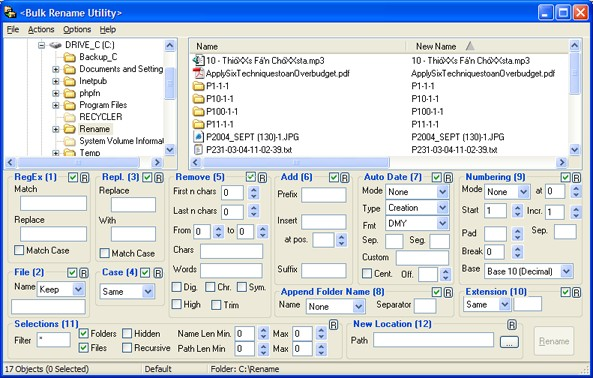Click the browse (...) button for Path

coord(509,342)
